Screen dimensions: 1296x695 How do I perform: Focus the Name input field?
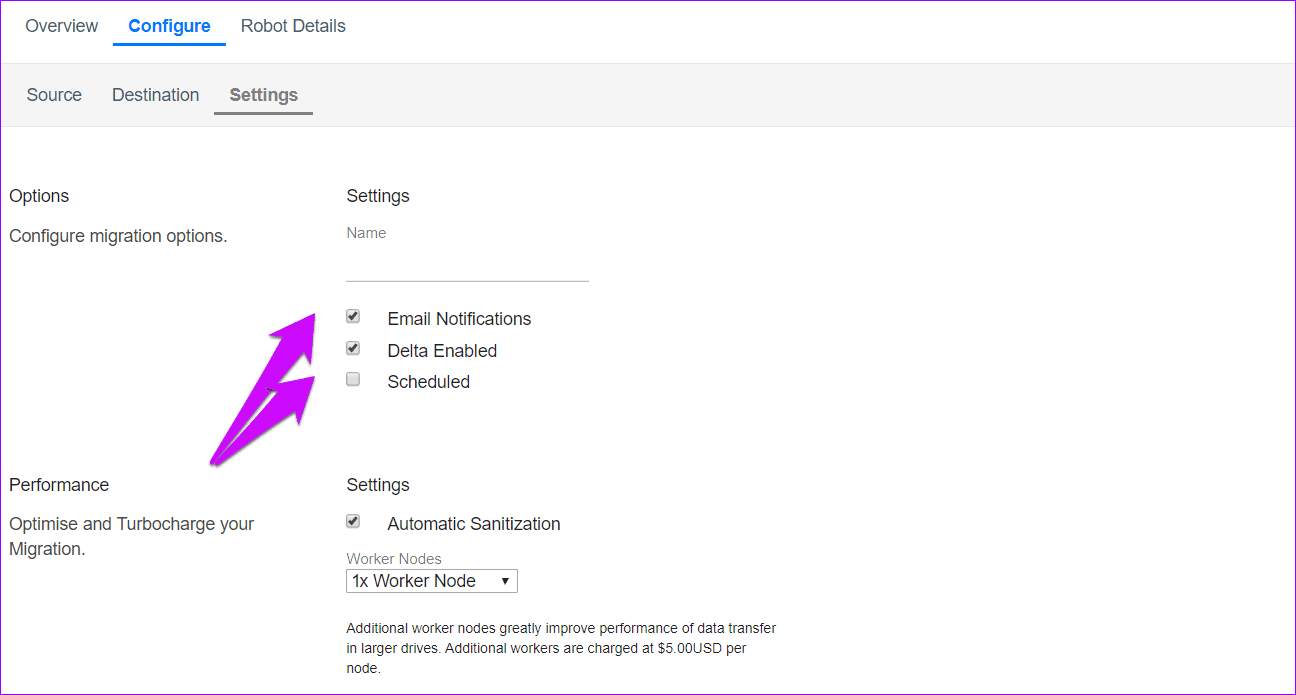tap(467, 267)
